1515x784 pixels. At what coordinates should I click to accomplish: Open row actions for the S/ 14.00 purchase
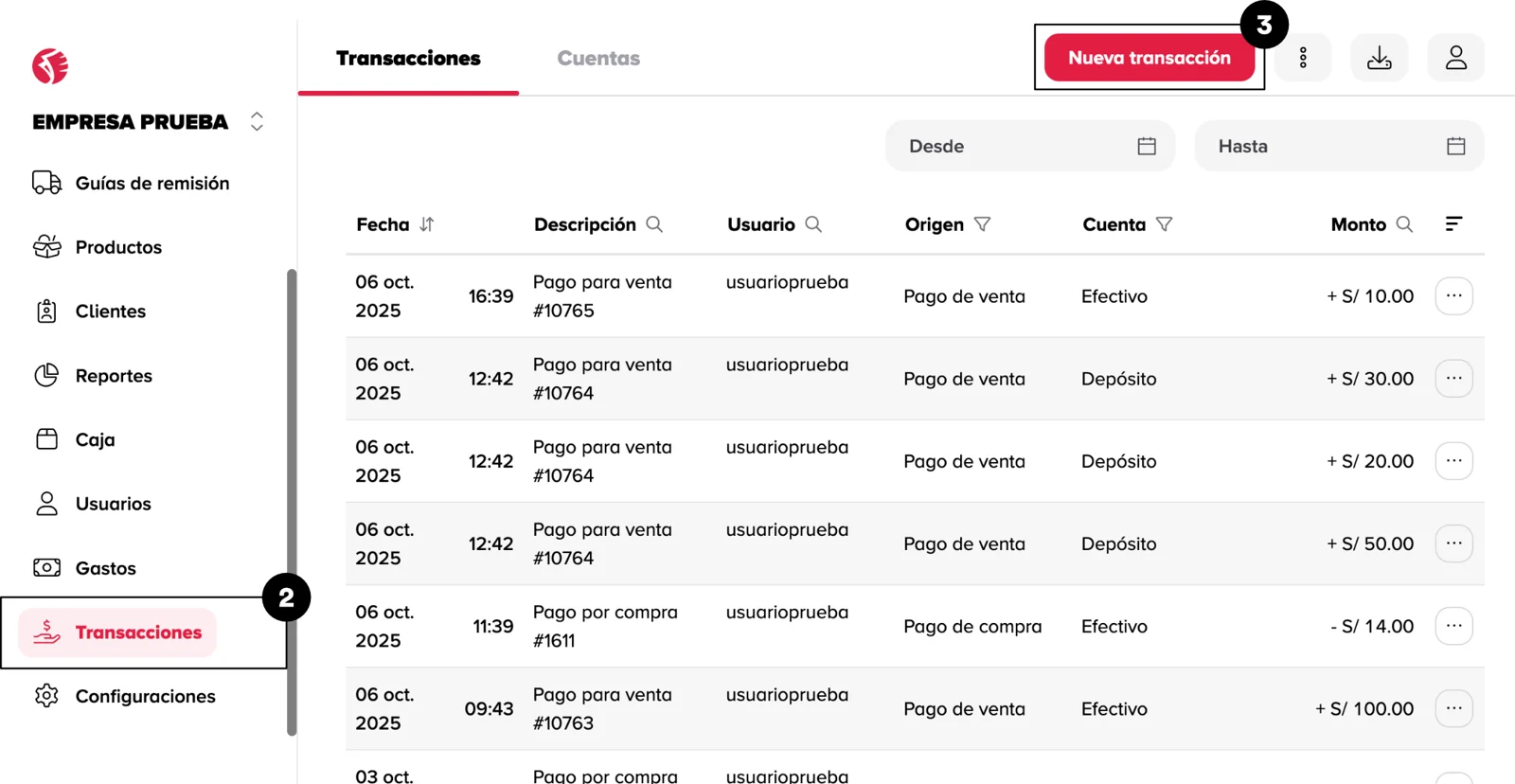(x=1453, y=626)
